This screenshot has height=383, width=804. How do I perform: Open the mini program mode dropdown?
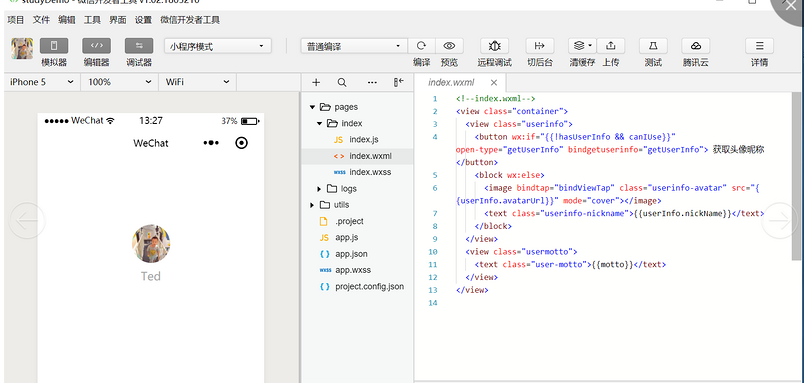tap(218, 46)
